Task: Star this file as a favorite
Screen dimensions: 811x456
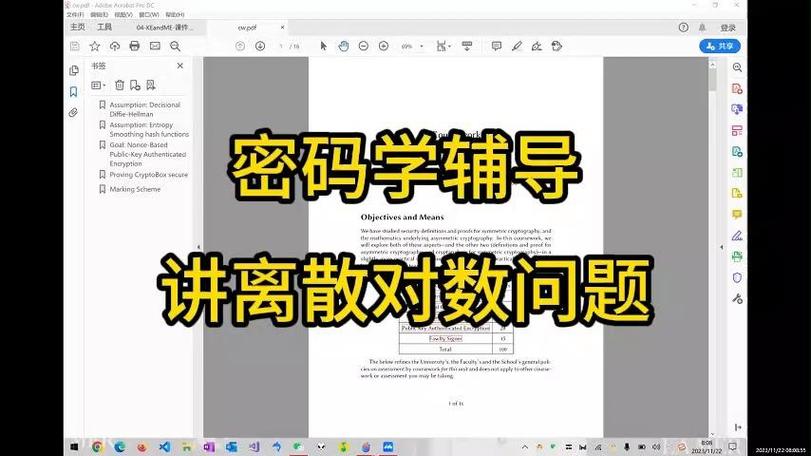Action: tap(95, 46)
